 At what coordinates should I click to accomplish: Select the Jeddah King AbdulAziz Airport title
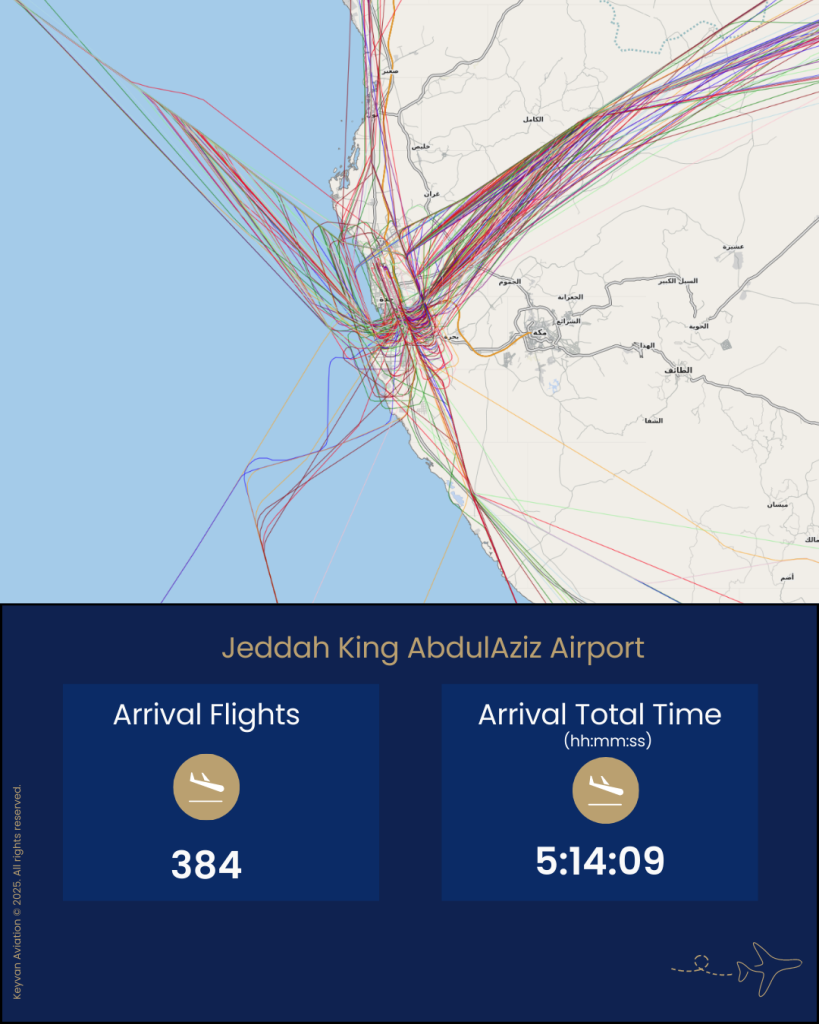(x=432, y=648)
